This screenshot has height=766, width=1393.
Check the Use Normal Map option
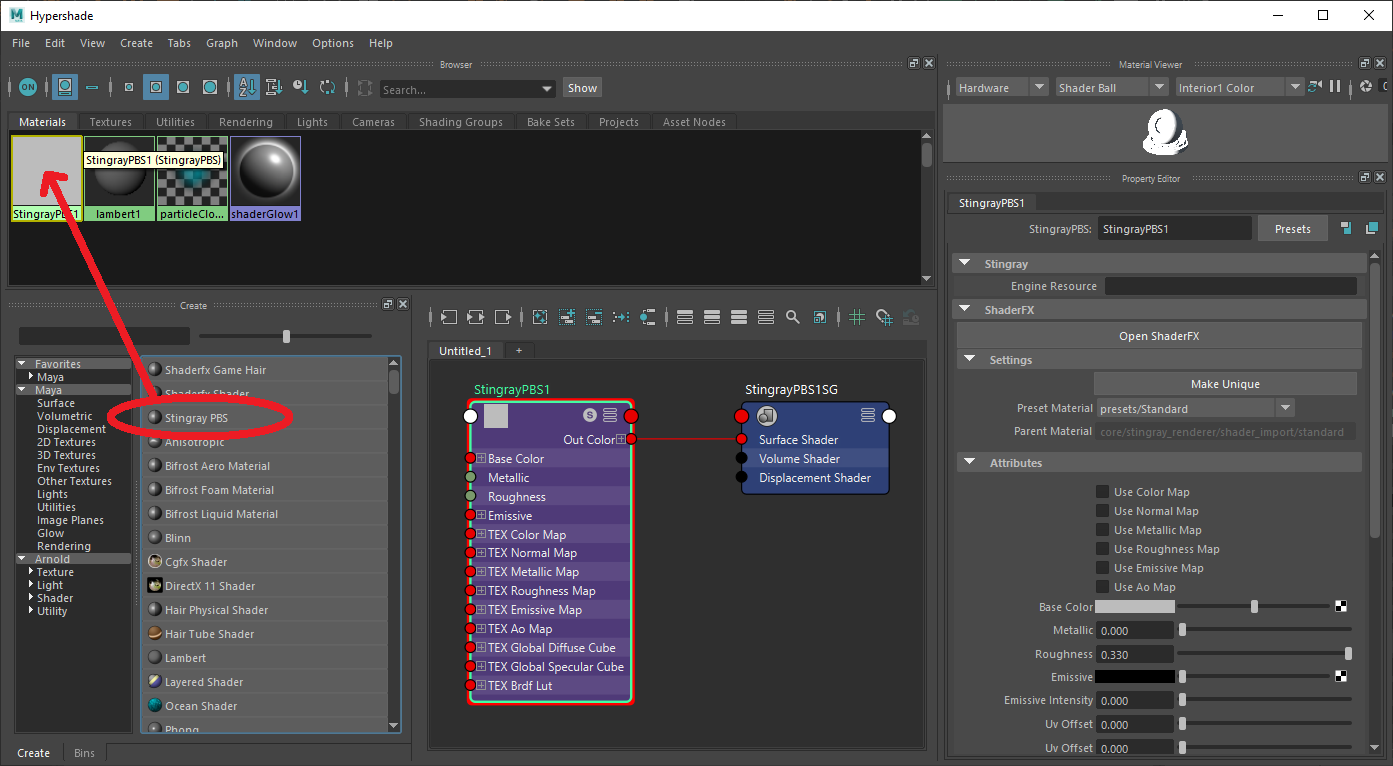pos(1102,511)
